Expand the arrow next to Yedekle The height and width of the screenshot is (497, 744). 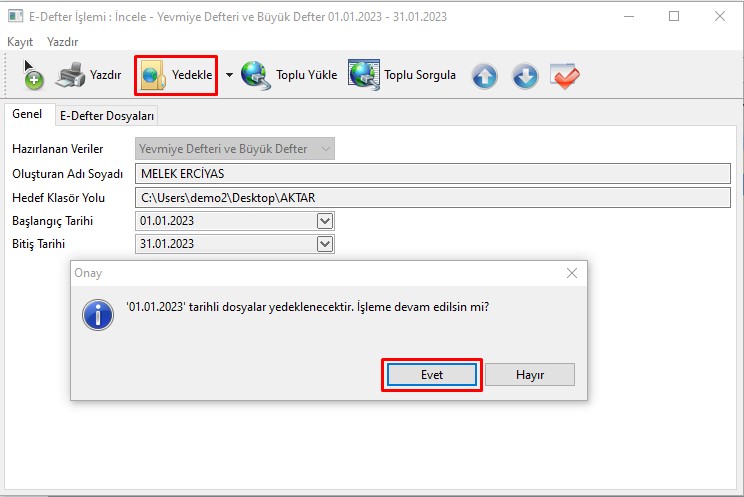(228, 76)
